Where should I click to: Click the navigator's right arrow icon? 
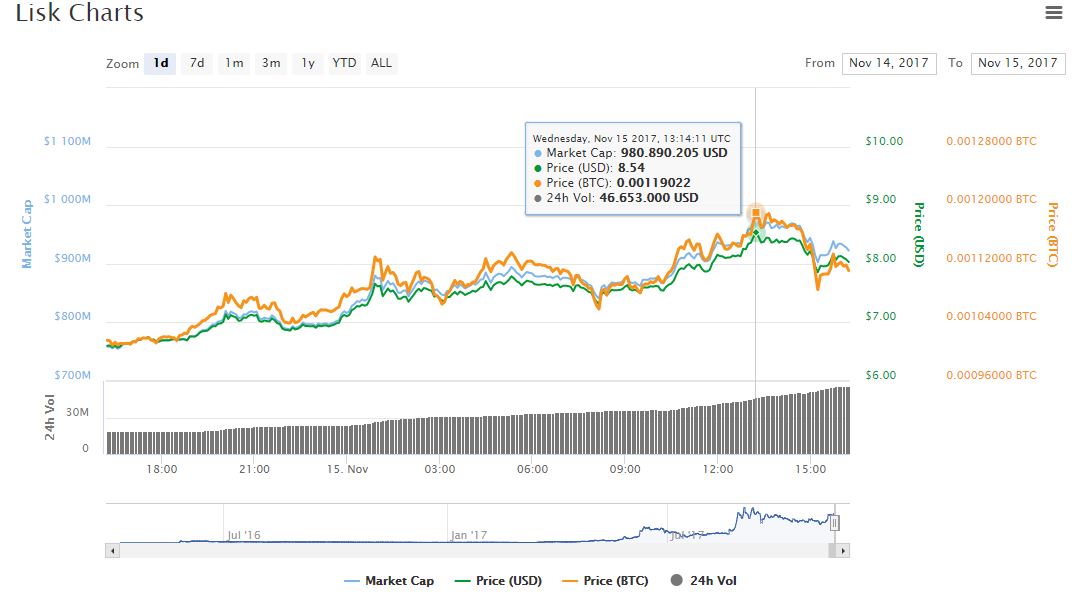click(843, 549)
